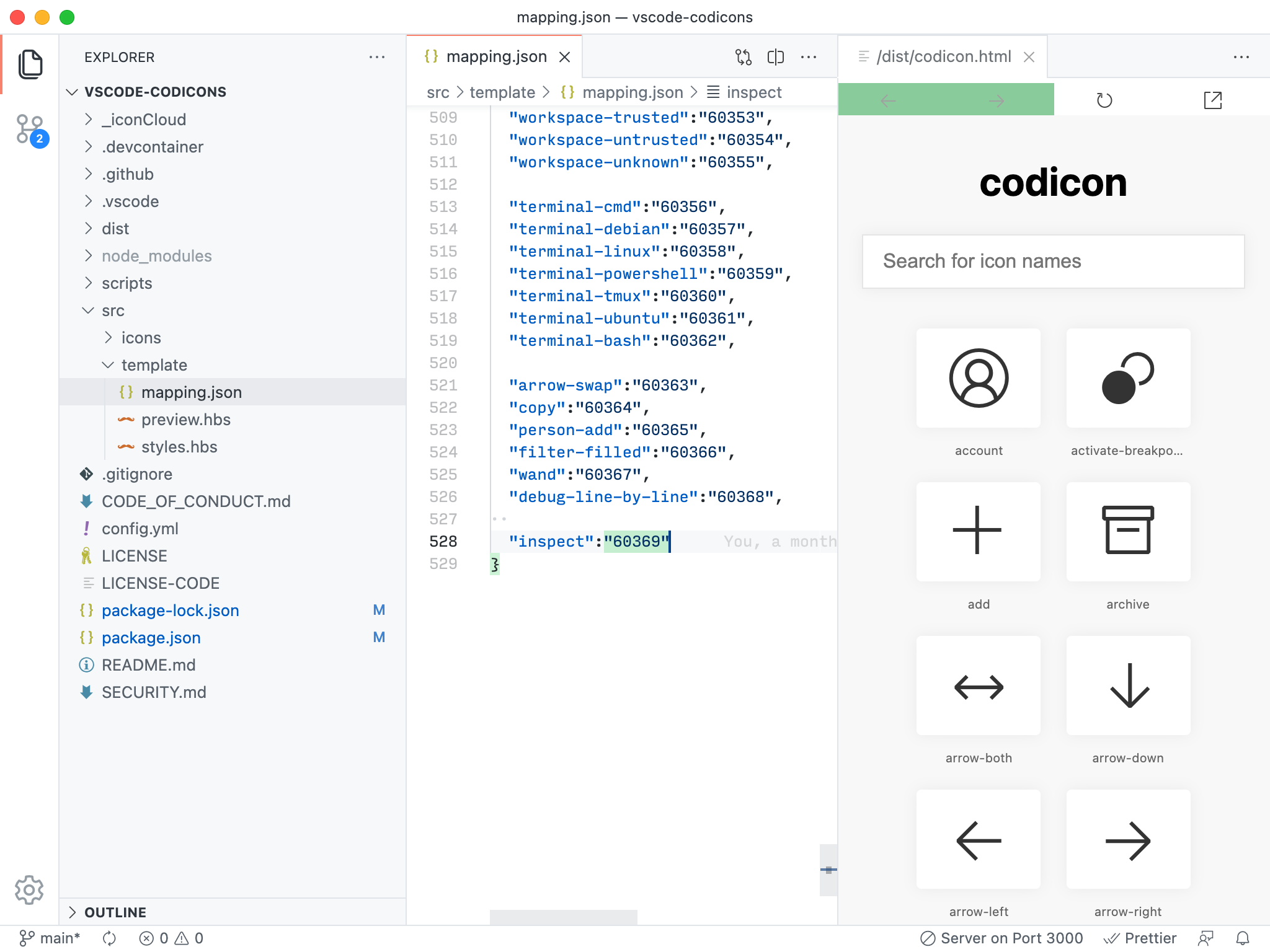1270x952 pixels.
Task: Toggle the Prettier status bar item
Action: pos(1140,938)
